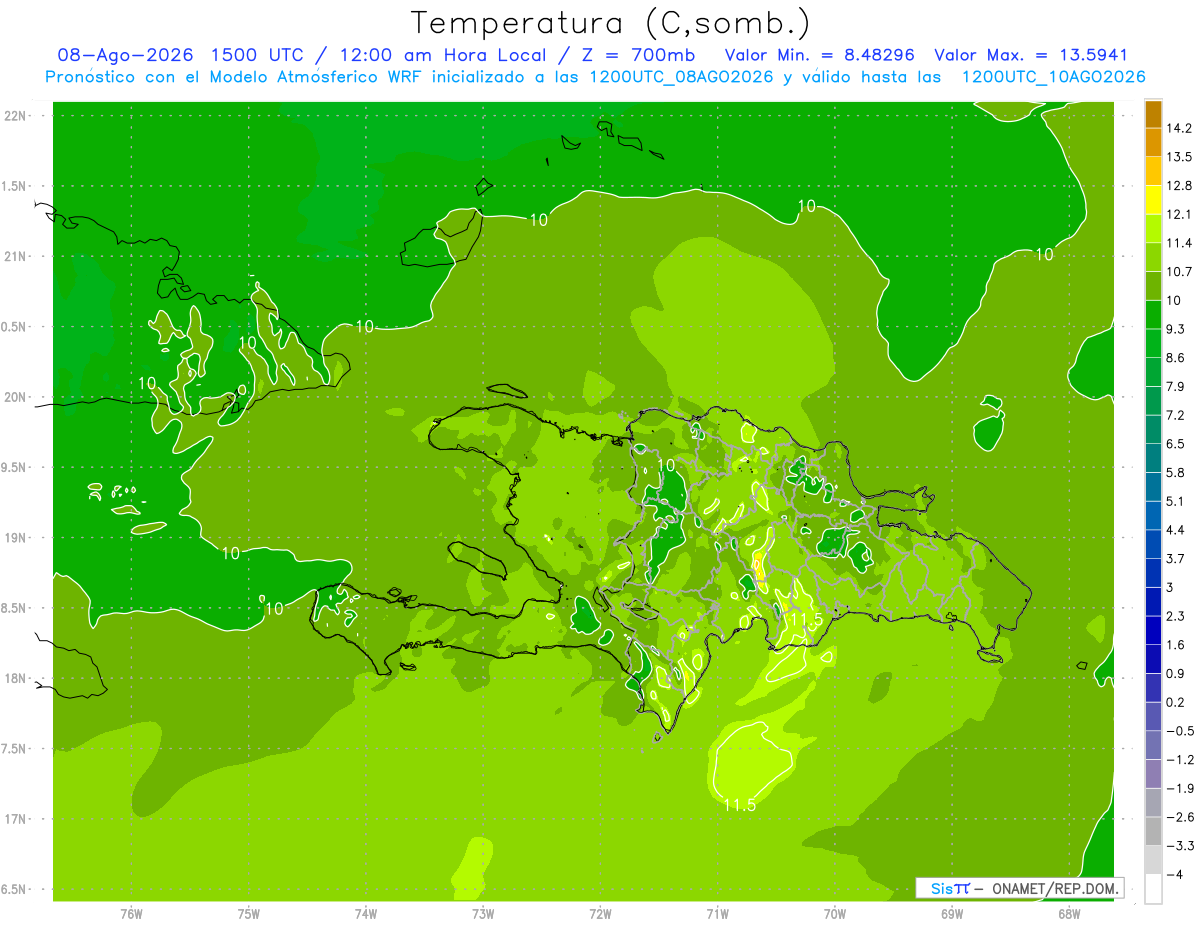Click the 17N latitude axis label
Image resolution: width=1200 pixels, height=927 pixels.
click(x=14, y=819)
